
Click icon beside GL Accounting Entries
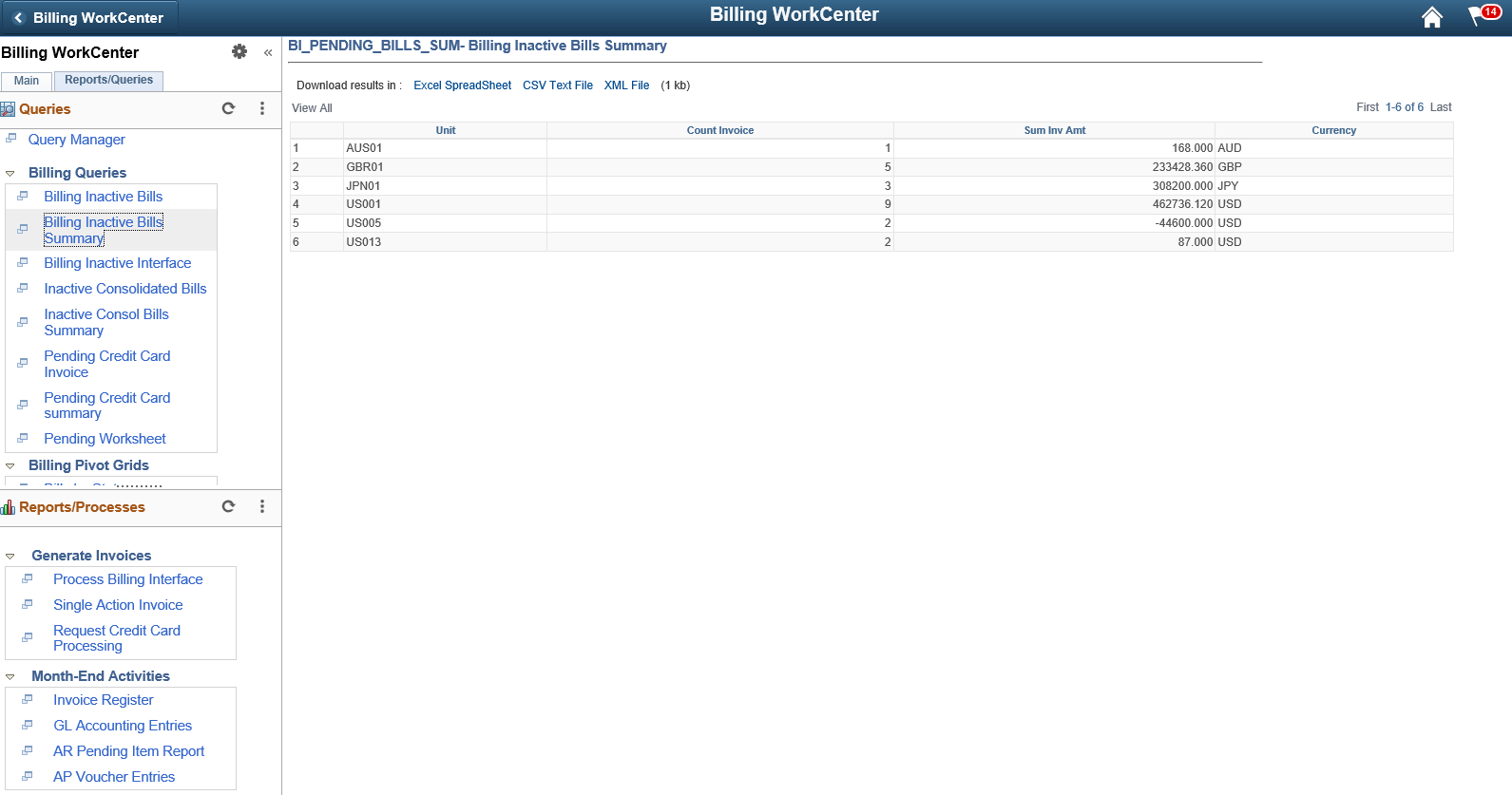point(28,725)
